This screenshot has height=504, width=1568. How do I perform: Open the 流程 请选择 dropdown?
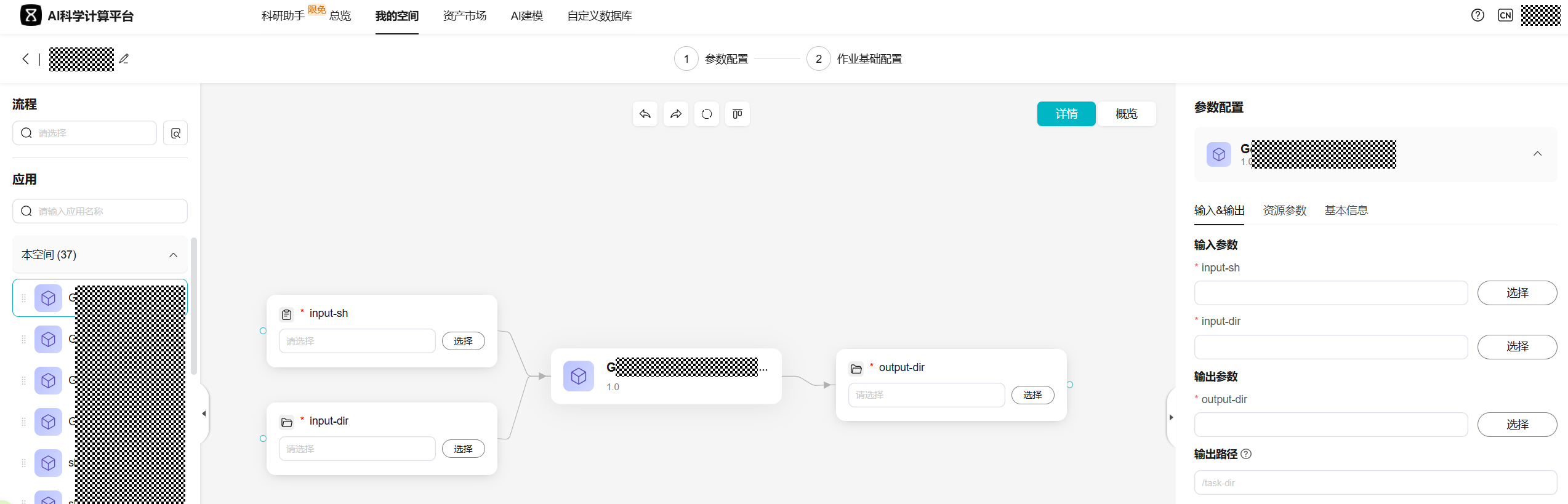(x=85, y=133)
